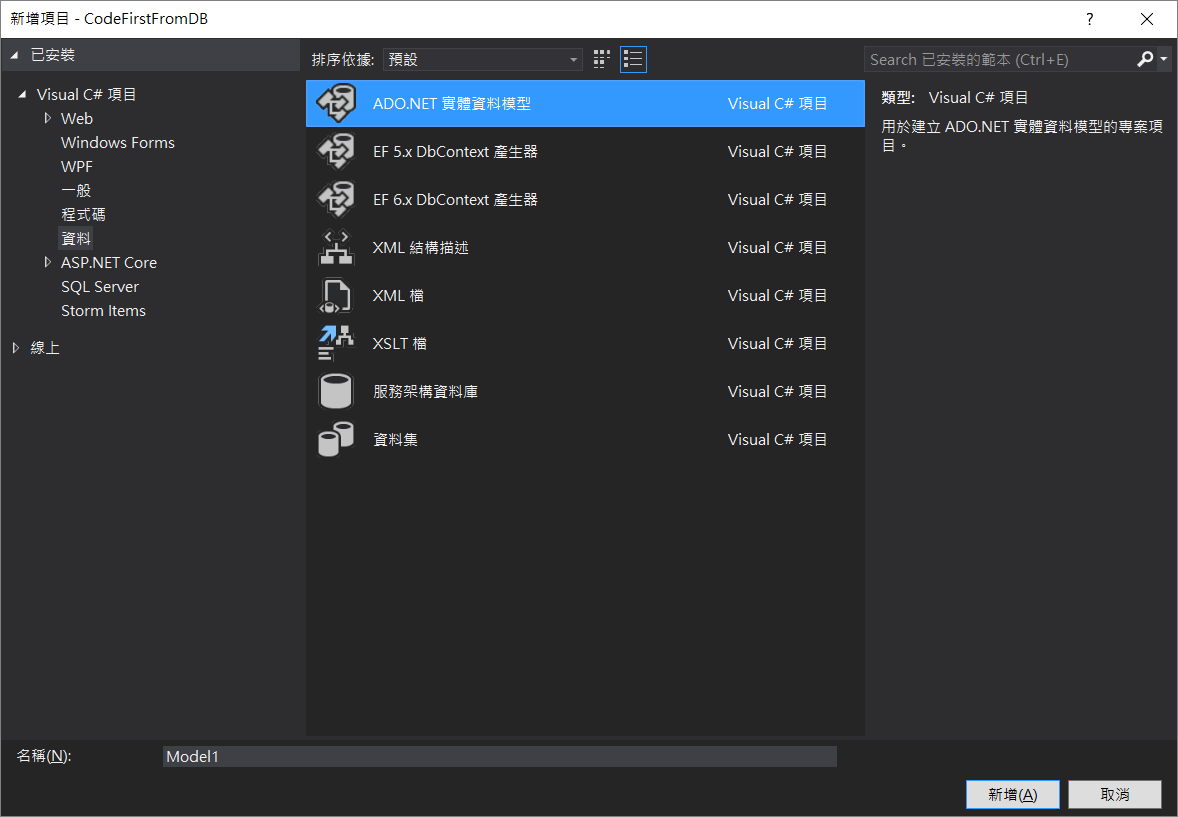
Task: Choose the EF 6.x DbContext 產生器 icon
Action: click(x=336, y=199)
